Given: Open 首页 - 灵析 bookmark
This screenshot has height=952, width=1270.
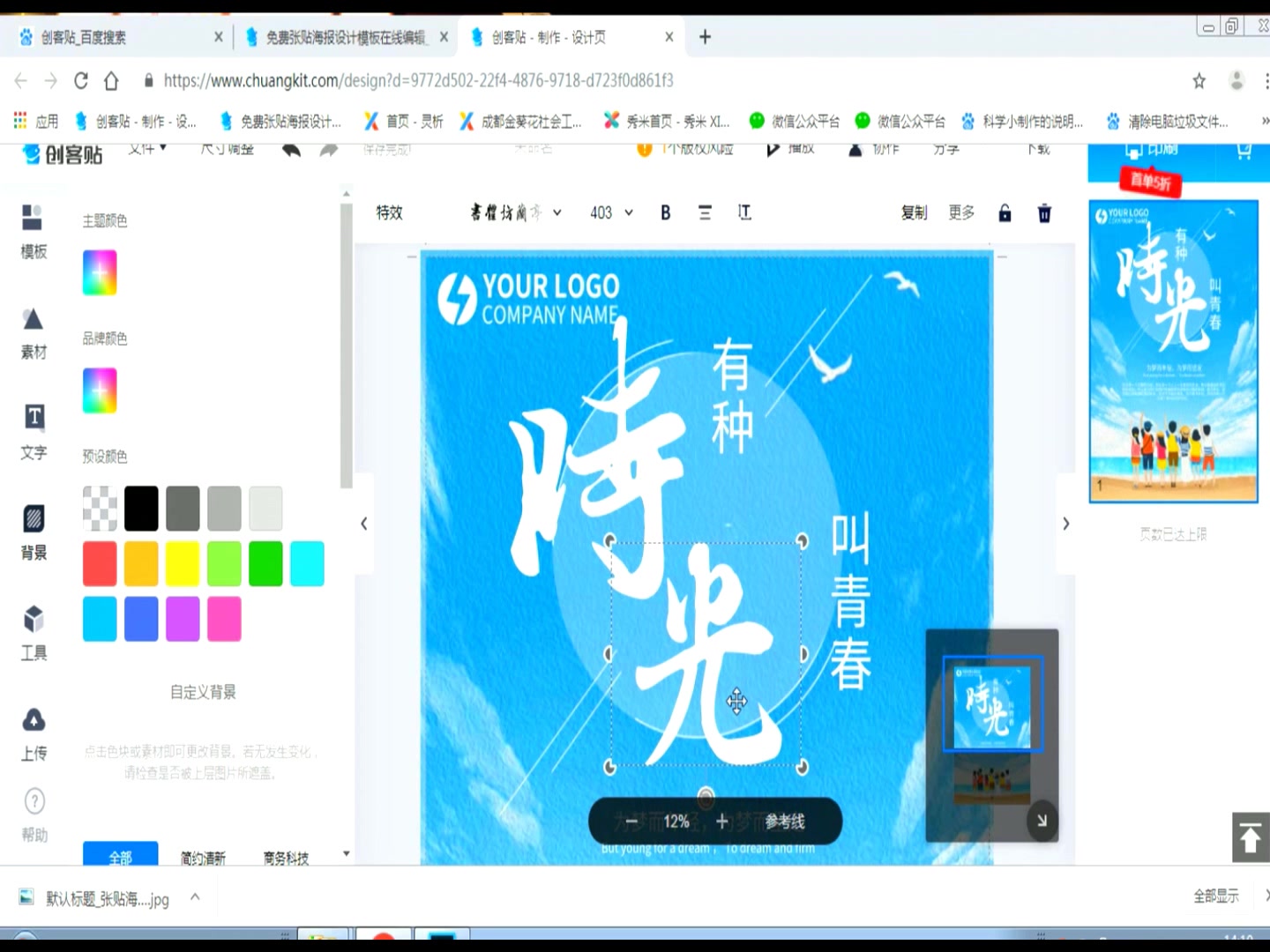Looking at the screenshot, I should point(404,121).
